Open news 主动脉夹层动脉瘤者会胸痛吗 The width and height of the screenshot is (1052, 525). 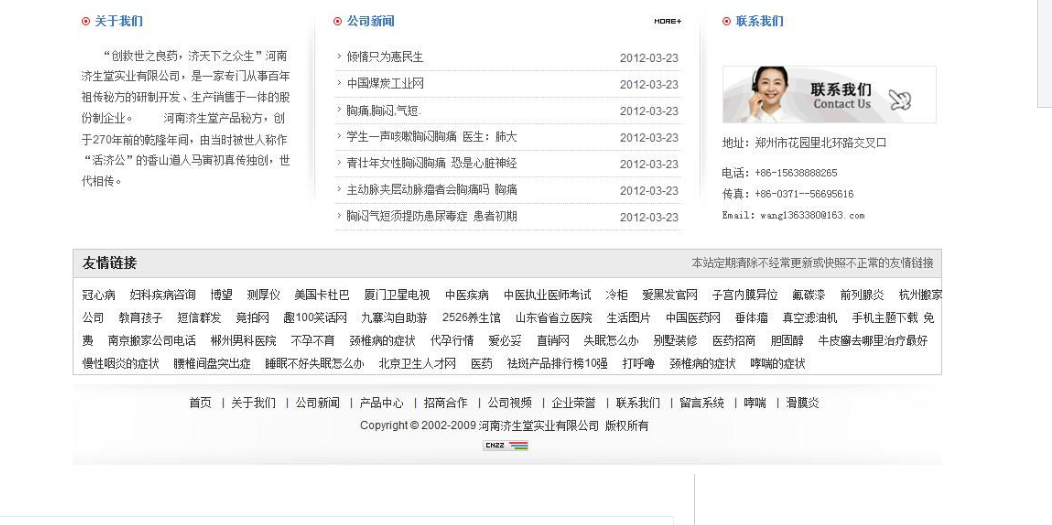pos(431,190)
